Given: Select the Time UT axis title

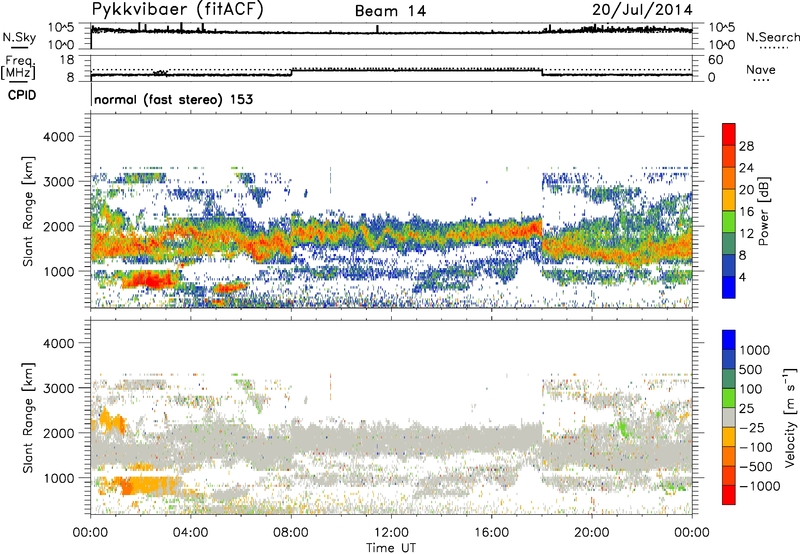Looking at the screenshot, I should point(391,548).
